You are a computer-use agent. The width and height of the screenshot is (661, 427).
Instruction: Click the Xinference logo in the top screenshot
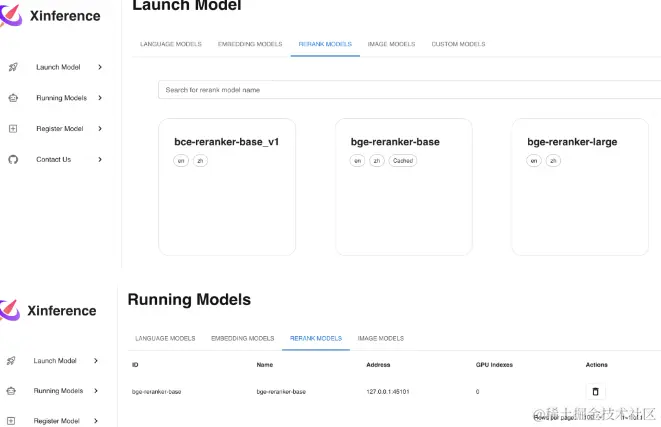(x=11, y=15)
